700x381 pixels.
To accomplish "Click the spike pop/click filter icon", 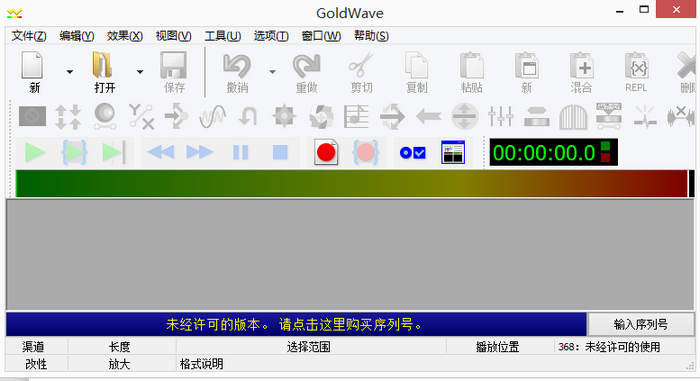I will click(x=645, y=117).
